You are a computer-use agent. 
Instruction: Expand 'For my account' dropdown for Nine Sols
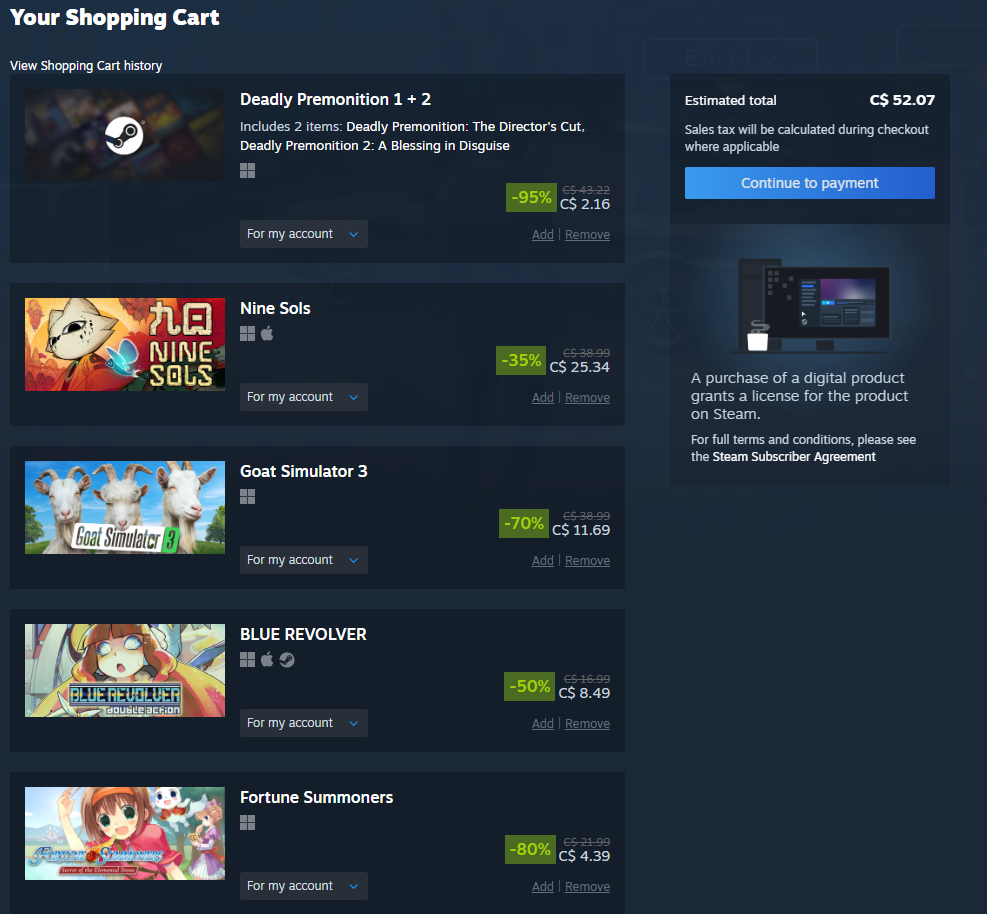303,397
